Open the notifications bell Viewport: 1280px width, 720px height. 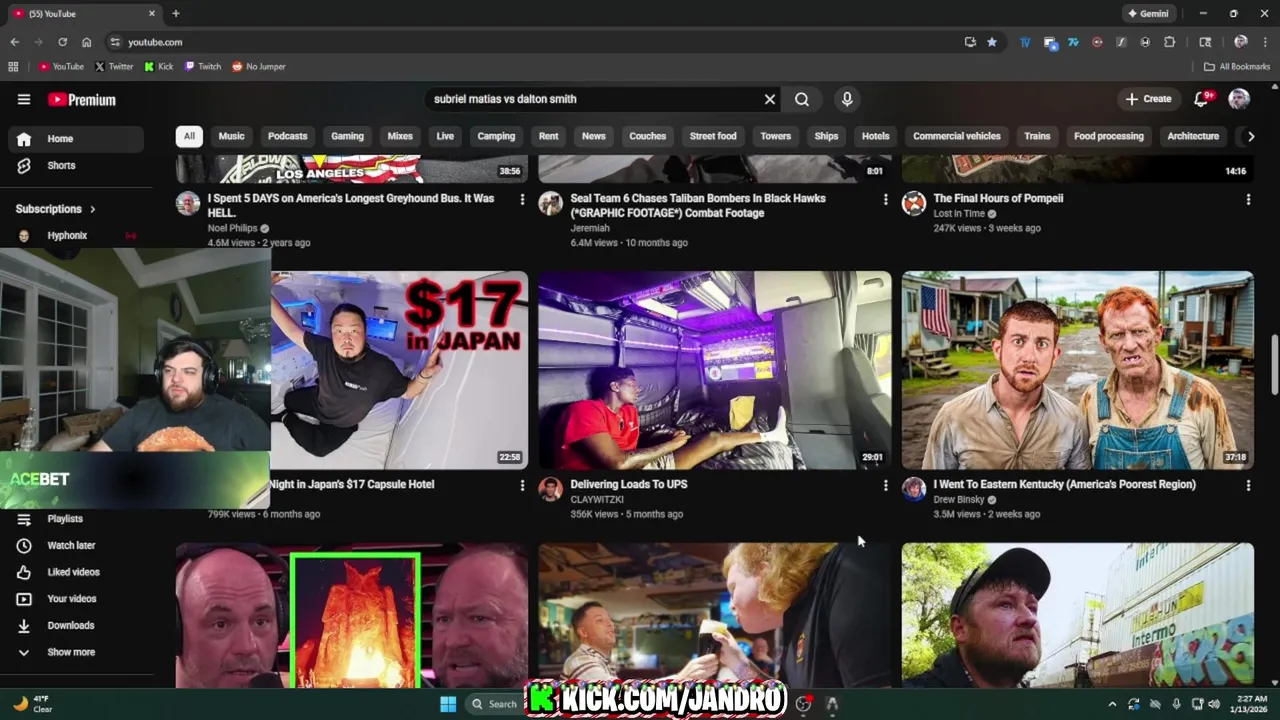tap(1202, 99)
